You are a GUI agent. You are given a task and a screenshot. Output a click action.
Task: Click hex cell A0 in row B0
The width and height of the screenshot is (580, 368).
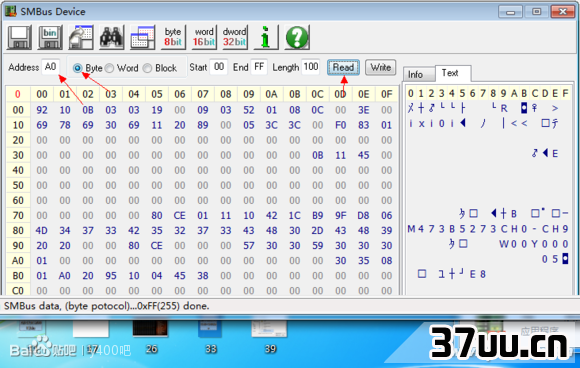click(x=65, y=276)
